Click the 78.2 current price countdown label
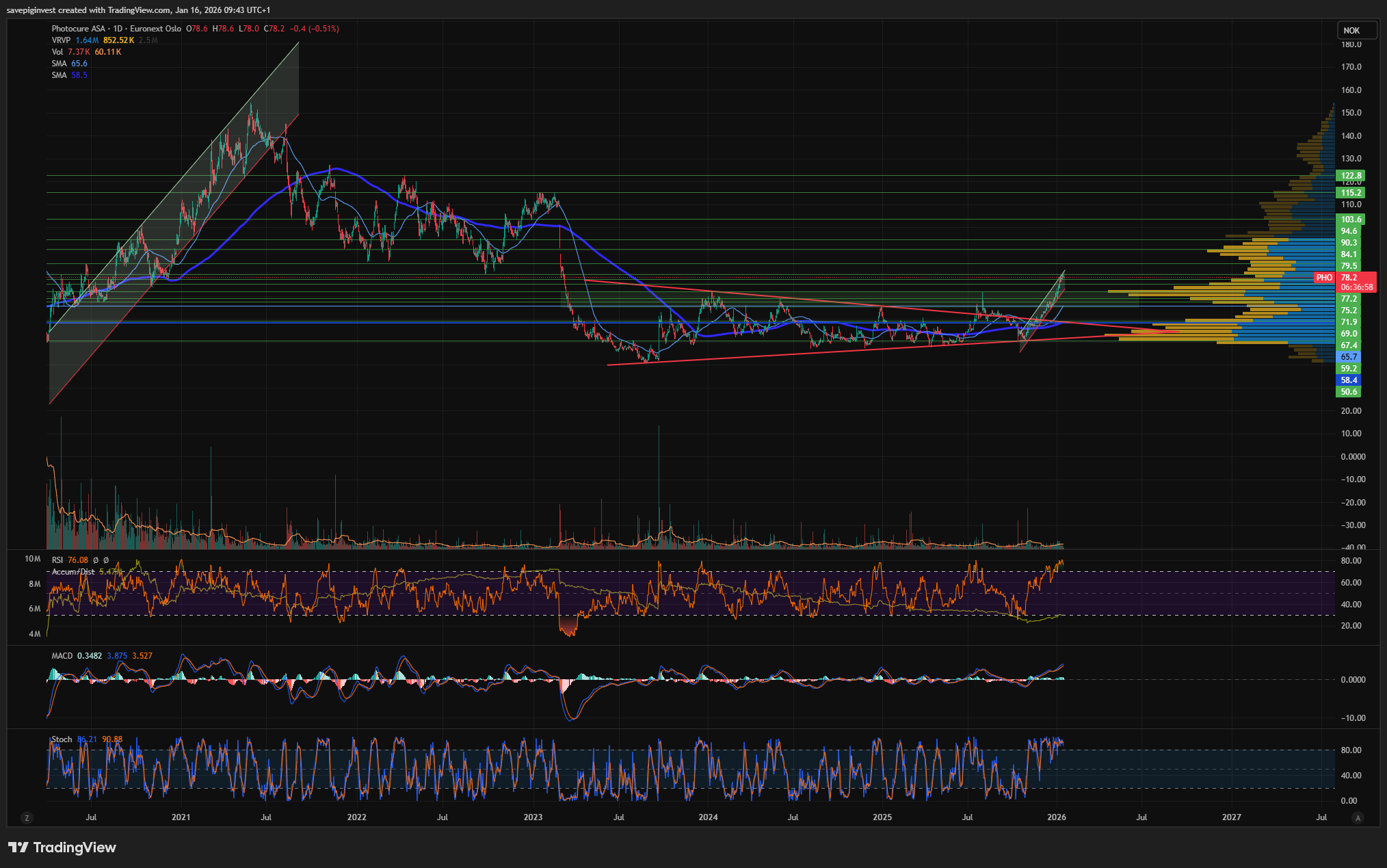Image resolution: width=1387 pixels, height=868 pixels. point(1357,282)
